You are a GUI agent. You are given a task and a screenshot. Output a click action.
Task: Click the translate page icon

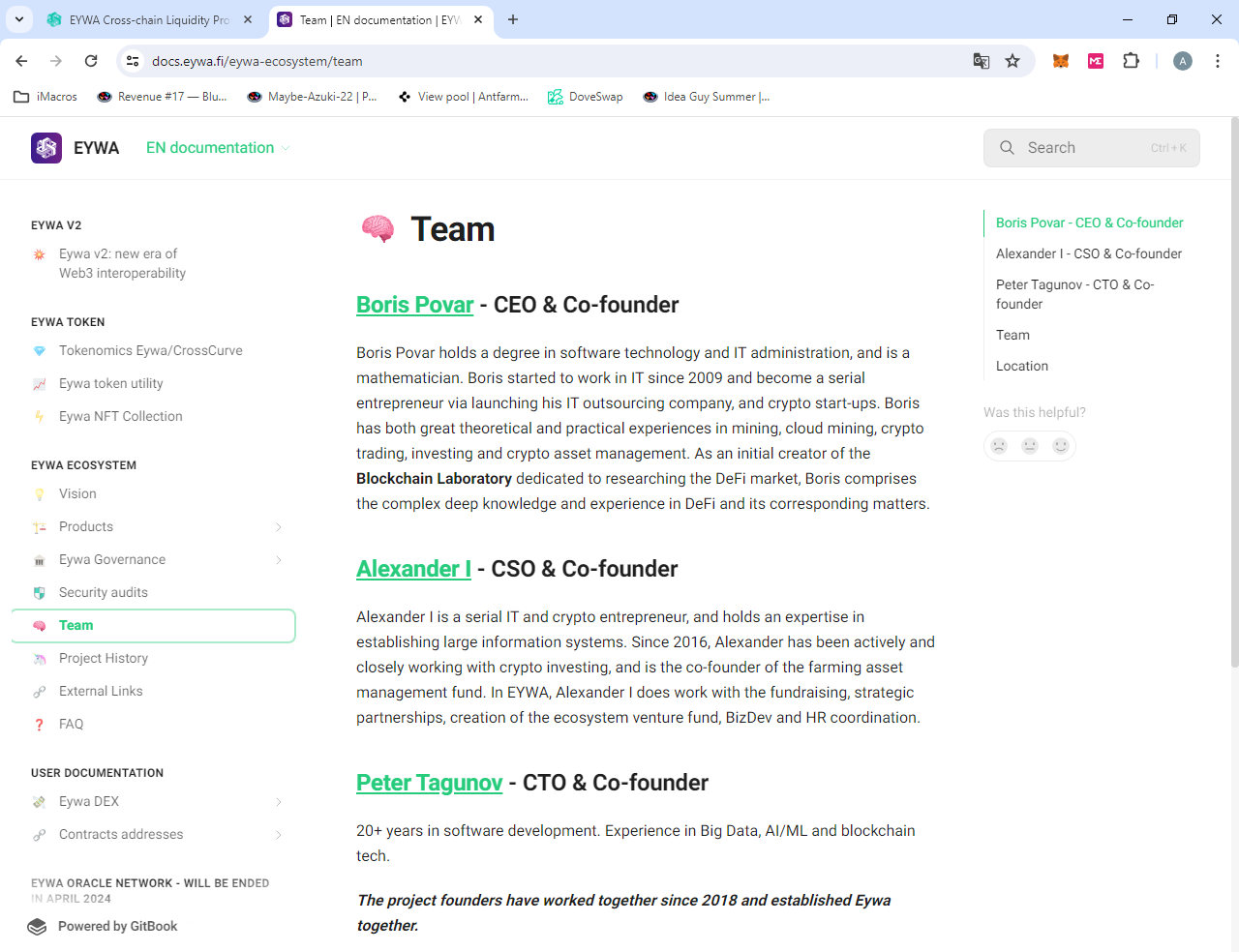coord(982,61)
